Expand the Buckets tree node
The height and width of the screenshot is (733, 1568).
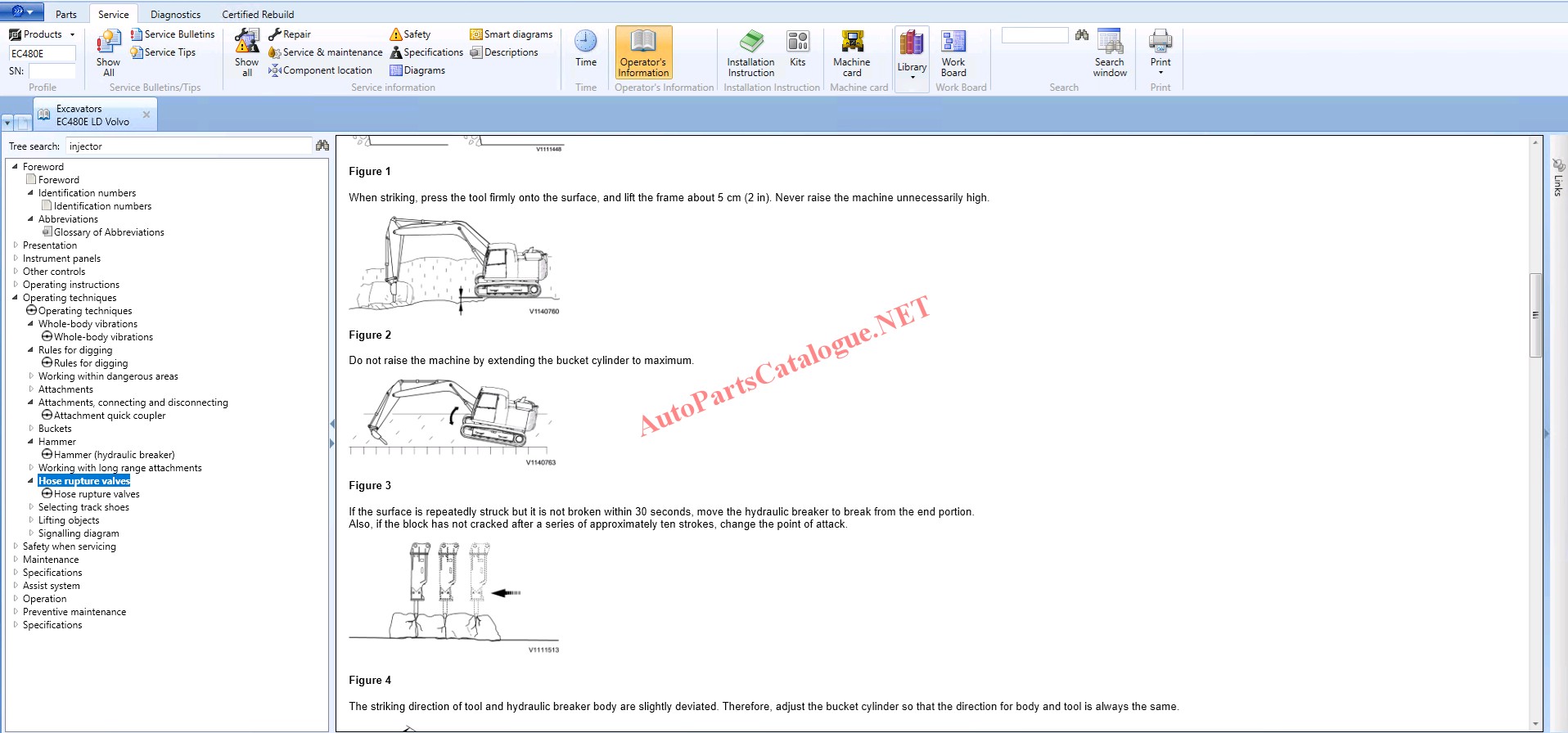pos(31,429)
